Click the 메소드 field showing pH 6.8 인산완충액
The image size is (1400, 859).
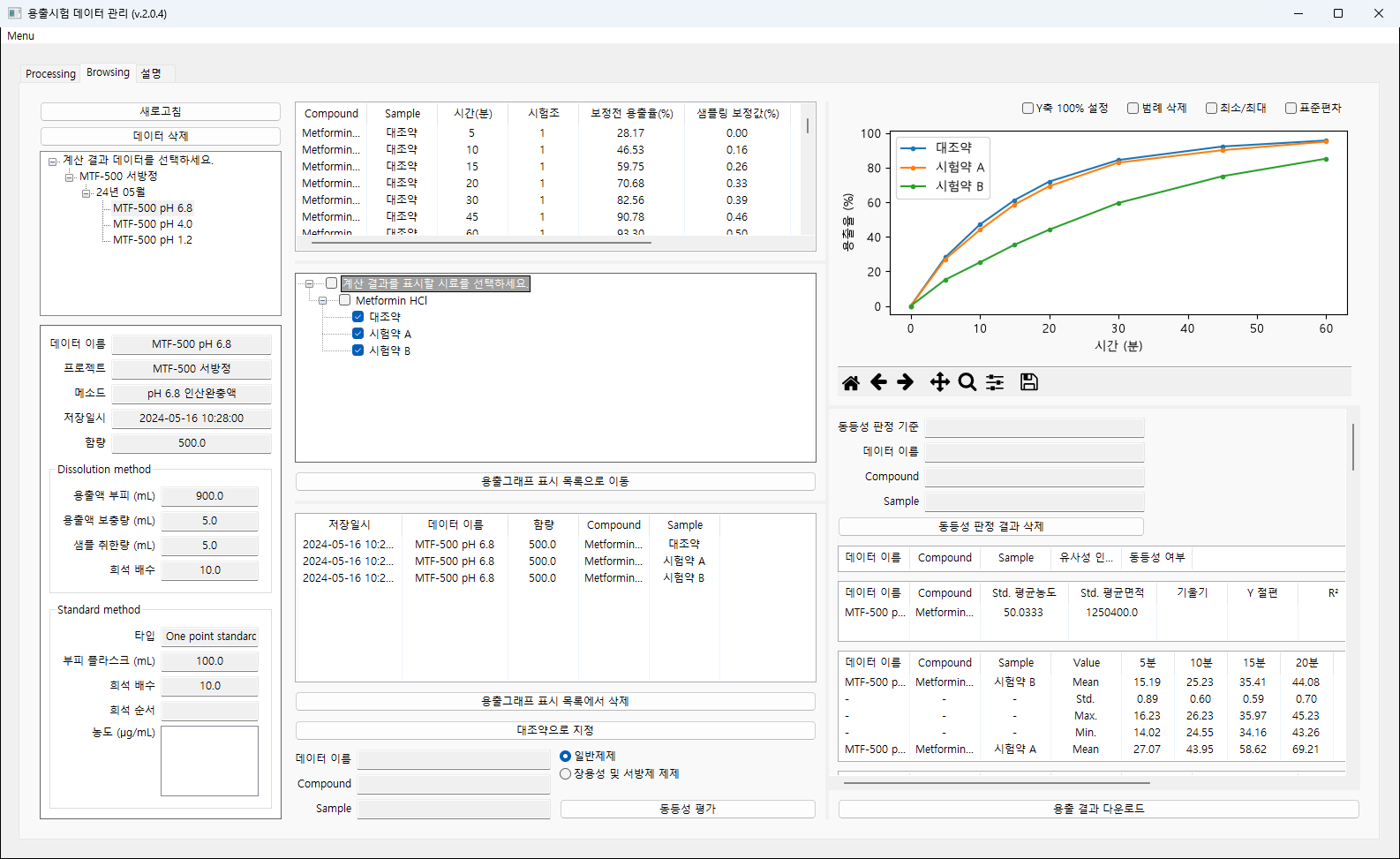192,394
